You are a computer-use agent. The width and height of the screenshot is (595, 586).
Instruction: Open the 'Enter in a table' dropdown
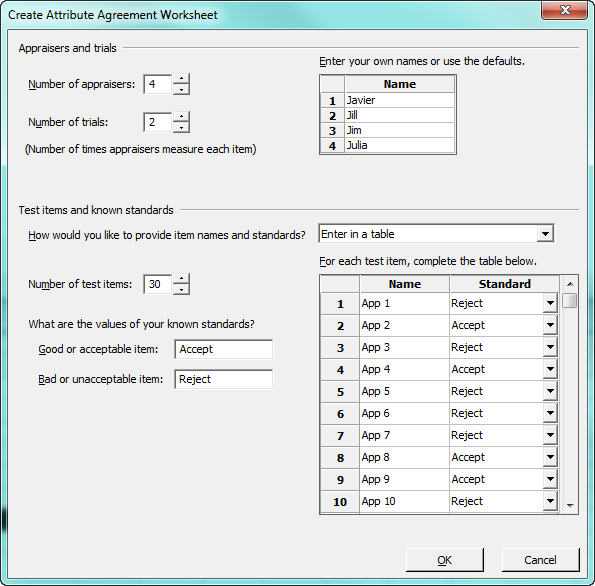[x=545, y=234]
